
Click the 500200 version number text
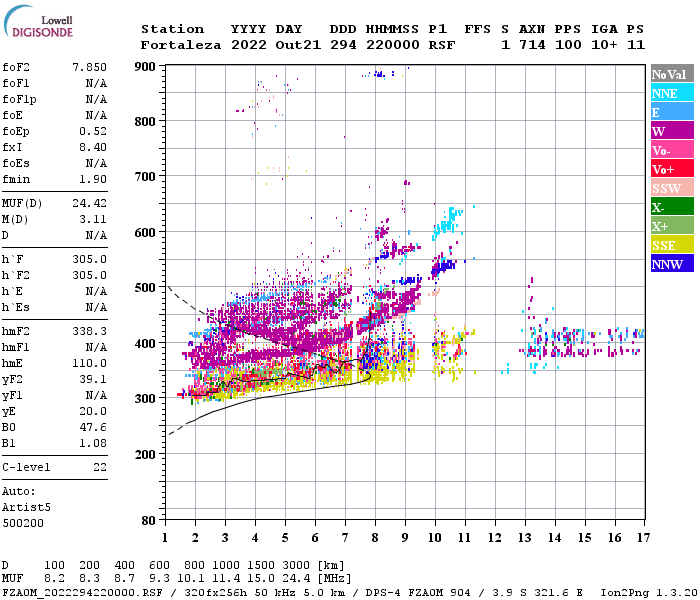23,523
